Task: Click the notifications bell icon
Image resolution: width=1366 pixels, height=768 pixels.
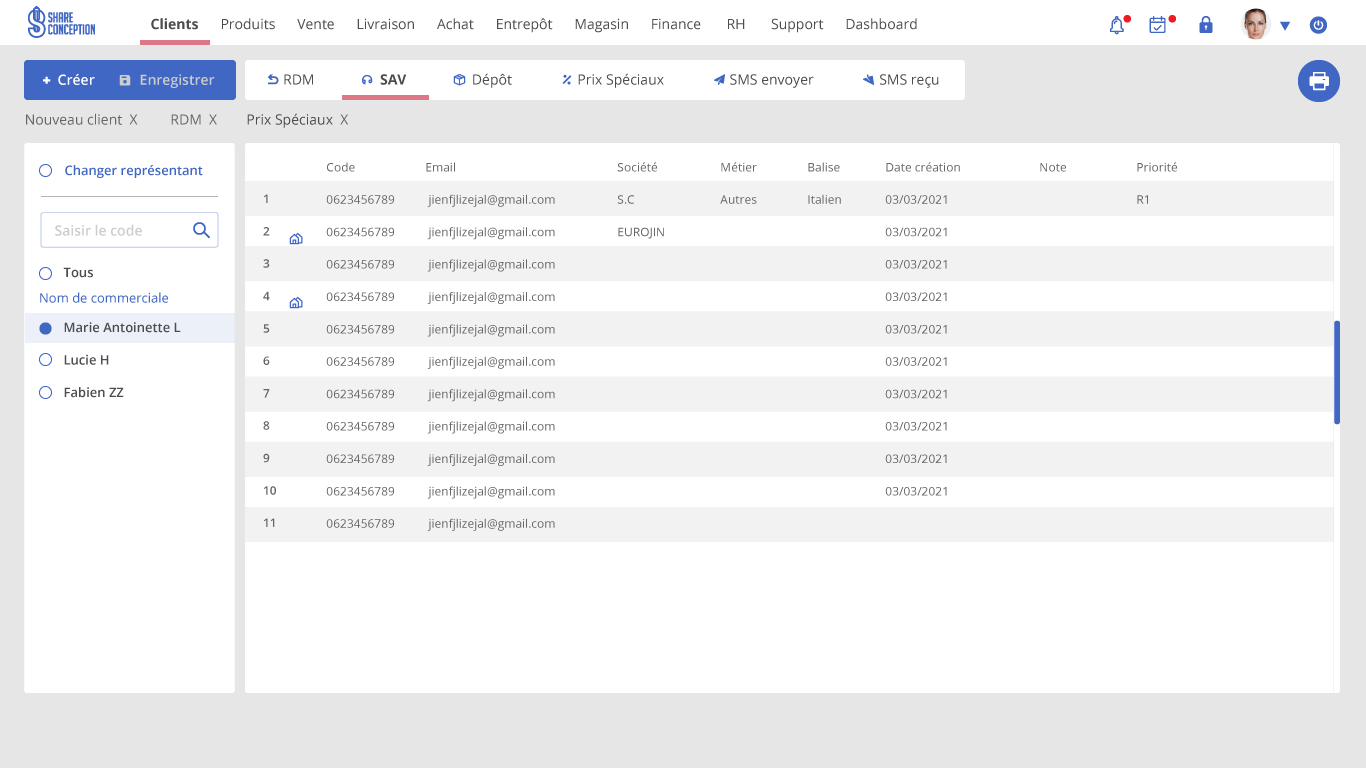Action: click(x=1117, y=26)
